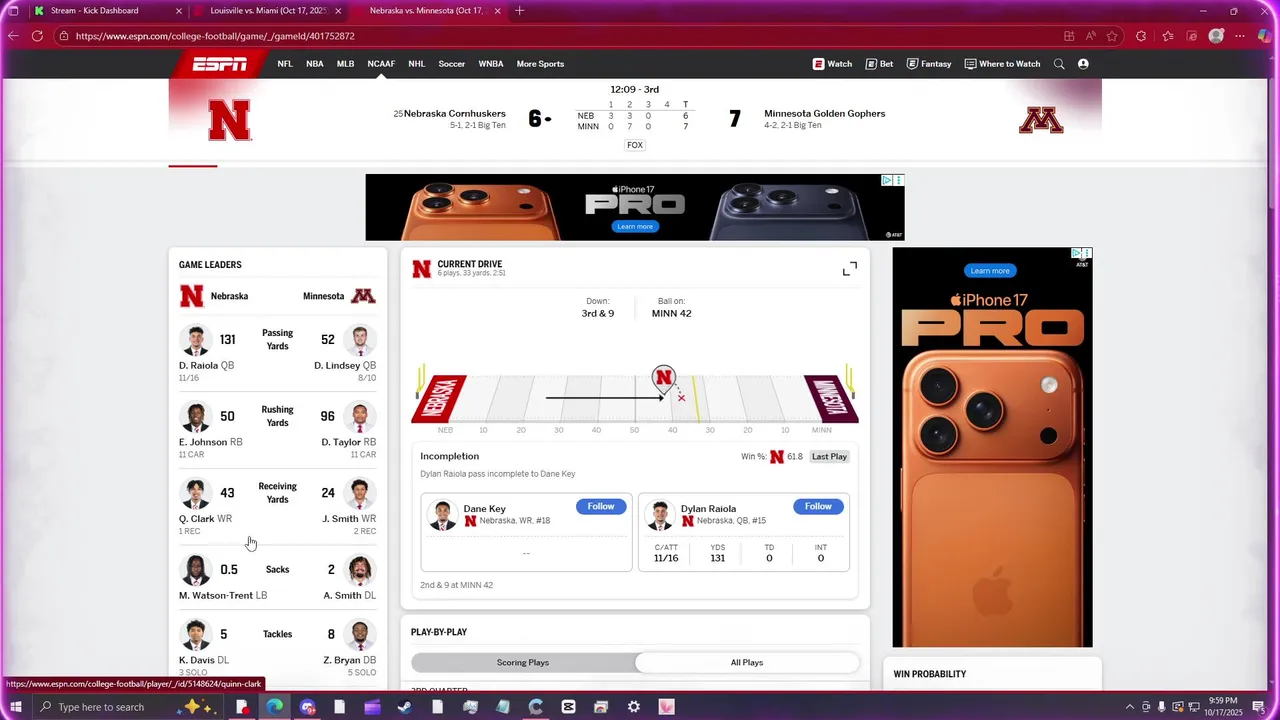Open the NBA menu
The image size is (1280, 720).
315,64
